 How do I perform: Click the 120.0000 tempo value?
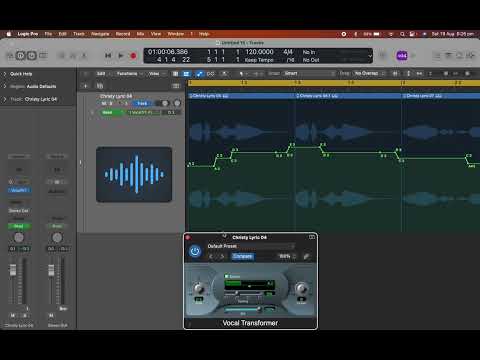point(259,52)
